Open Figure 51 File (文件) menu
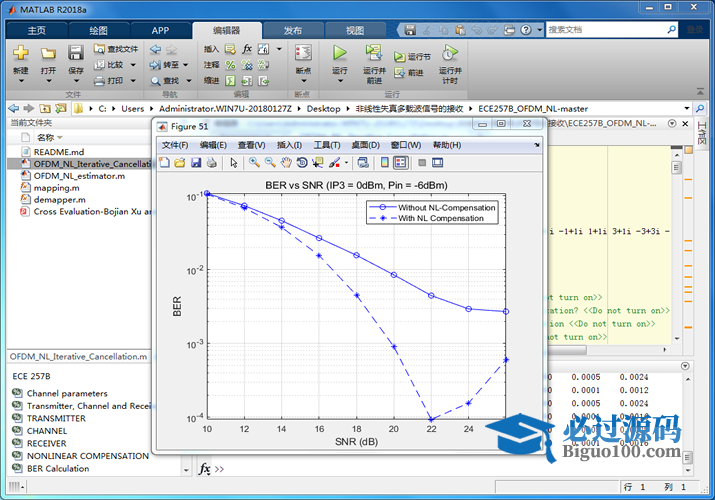This screenshot has height=500, width=715. [175, 145]
